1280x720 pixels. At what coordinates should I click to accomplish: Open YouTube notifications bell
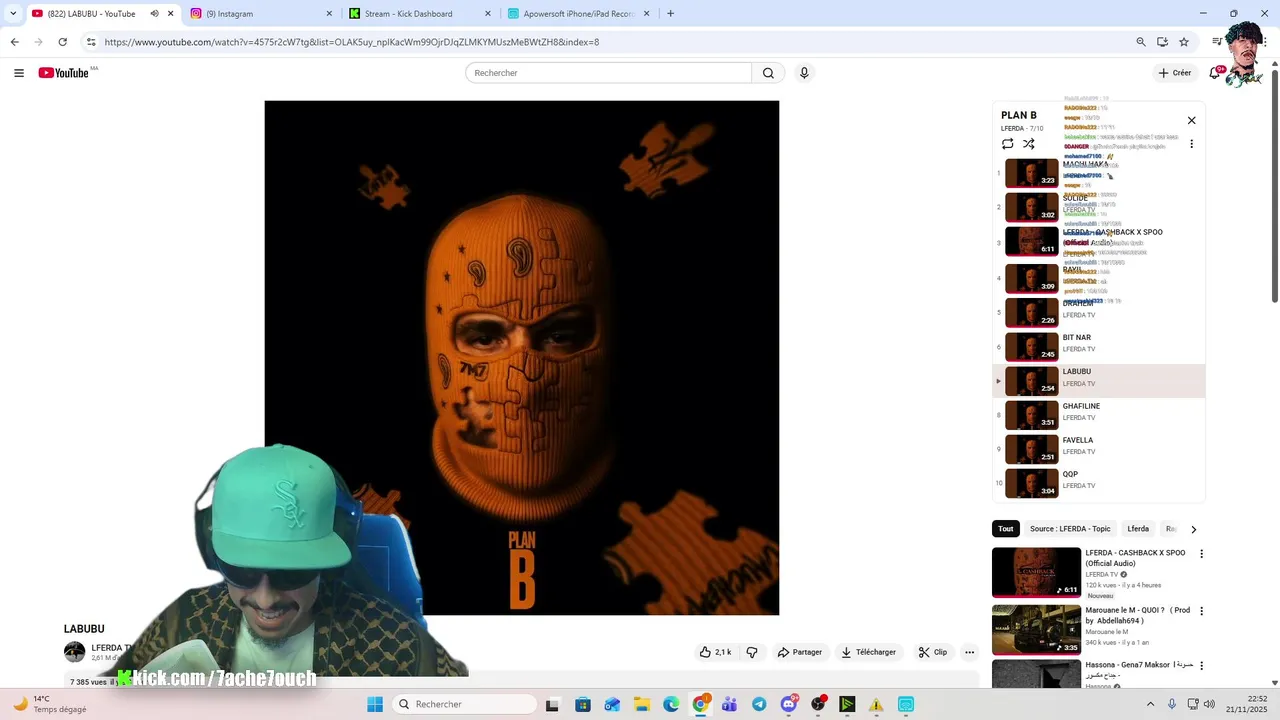click(x=1215, y=73)
